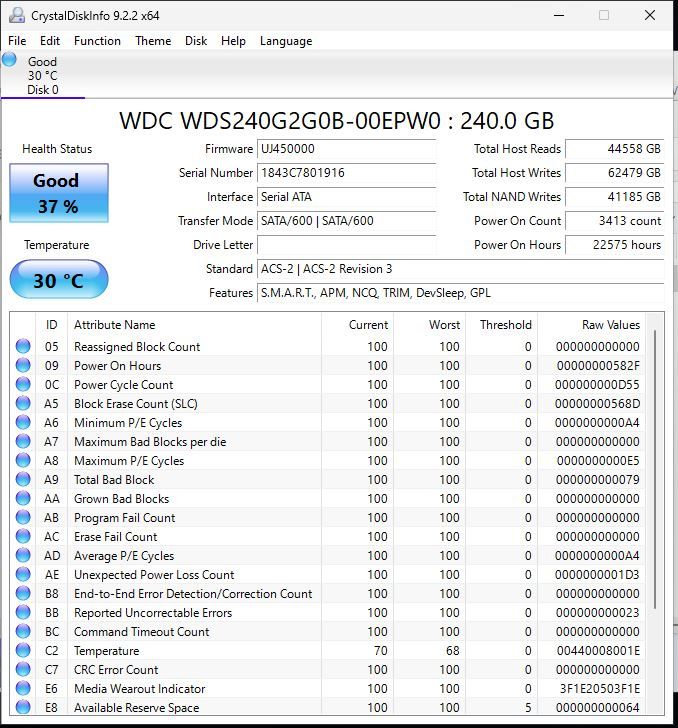The height and width of the screenshot is (728, 678).
Task: Click status orb for Command Timeout Count
Action: pos(23,632)
